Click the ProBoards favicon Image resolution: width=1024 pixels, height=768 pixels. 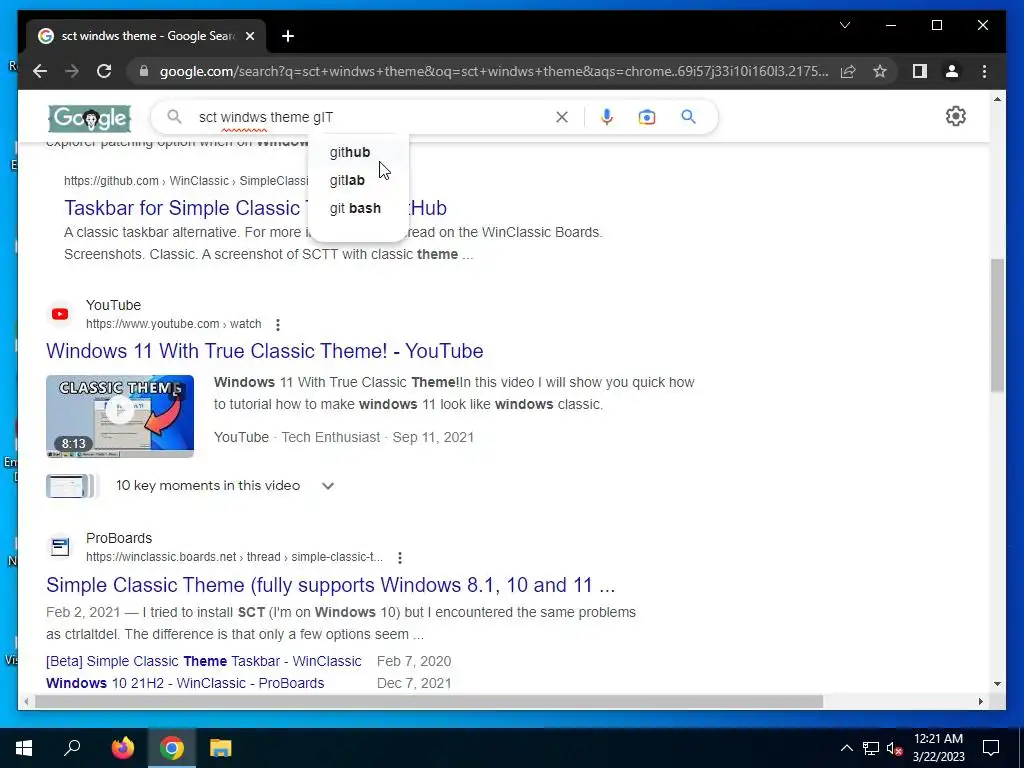tap(60, 547)
